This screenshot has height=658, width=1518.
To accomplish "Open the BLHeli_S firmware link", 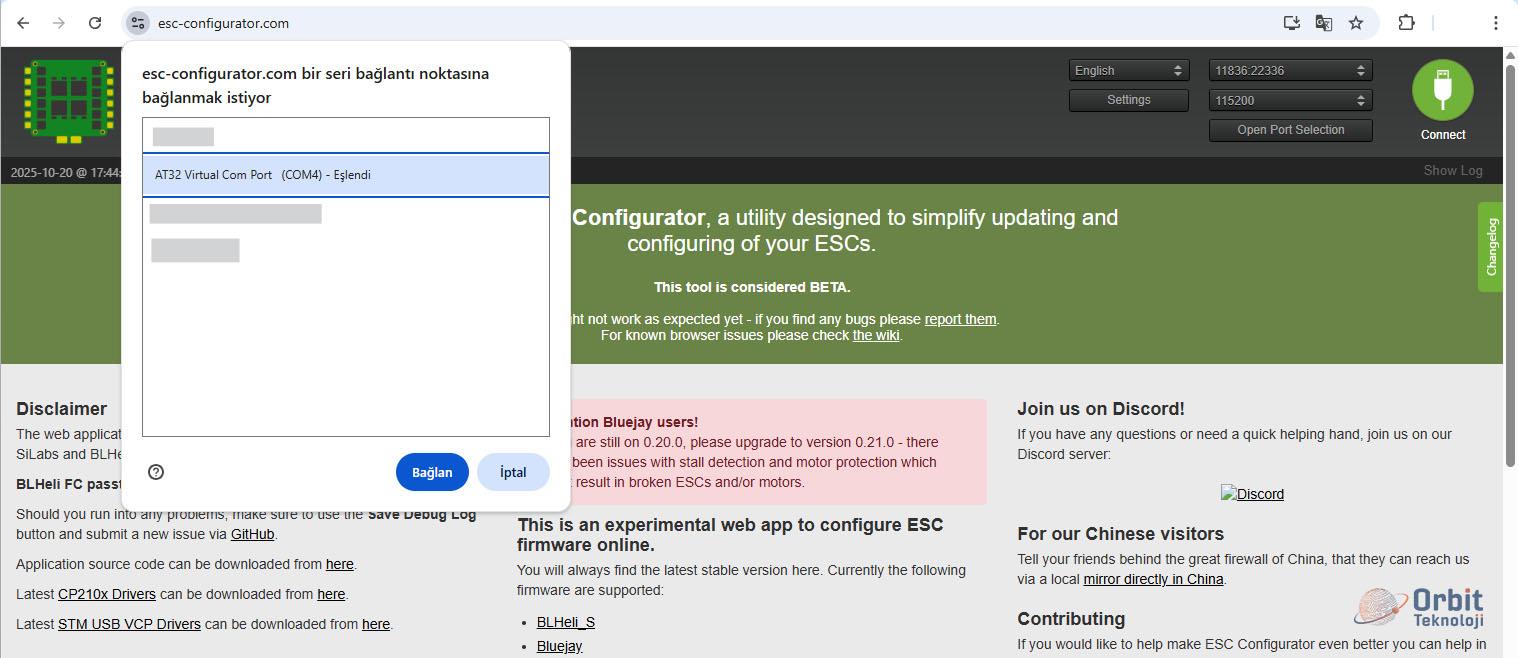I will [x=565, y=622].
